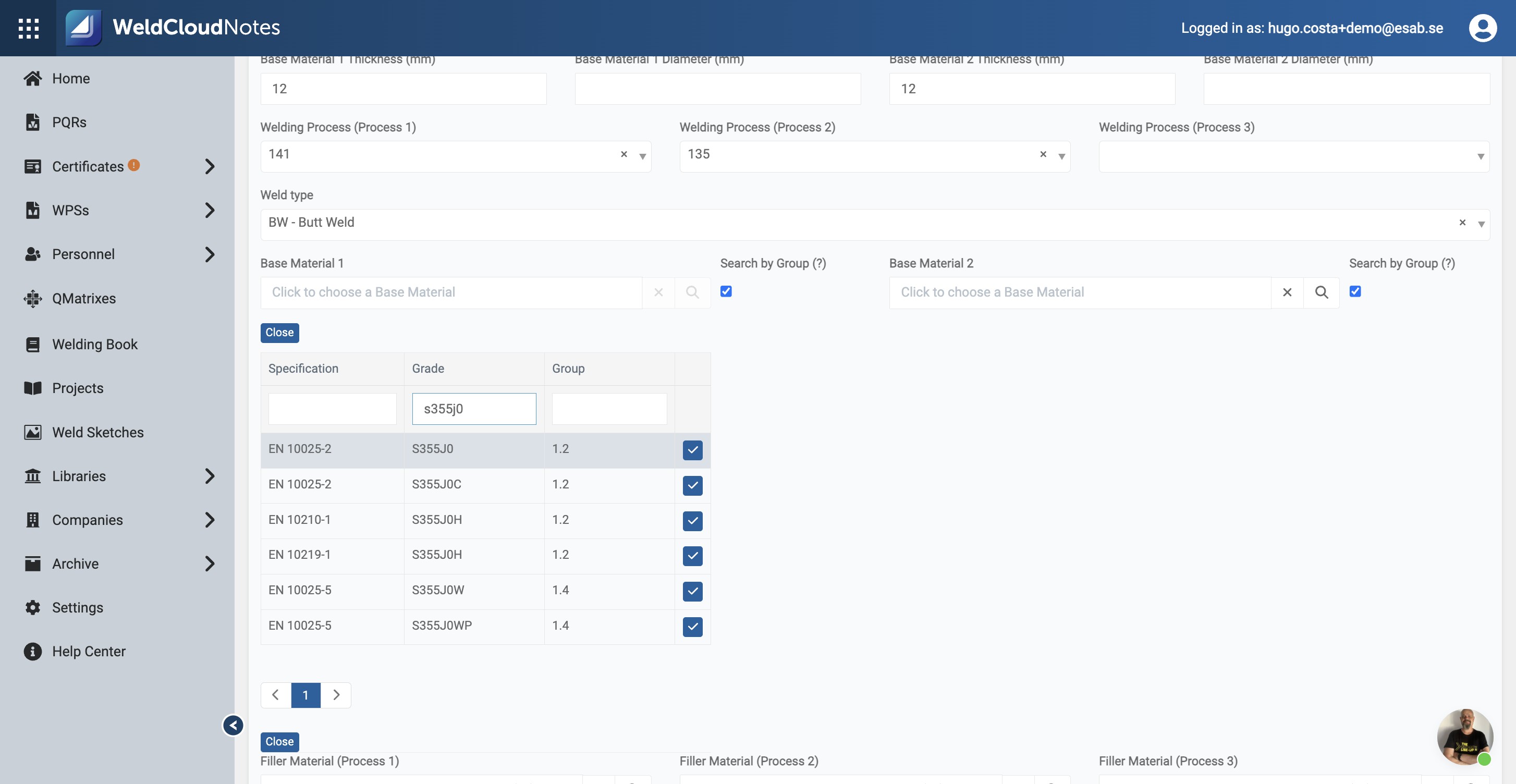Image resolution: width=1516 pixels, height=784 pixels.
Task: Click the Help Center info icon
Action: [x=33, y=651]
